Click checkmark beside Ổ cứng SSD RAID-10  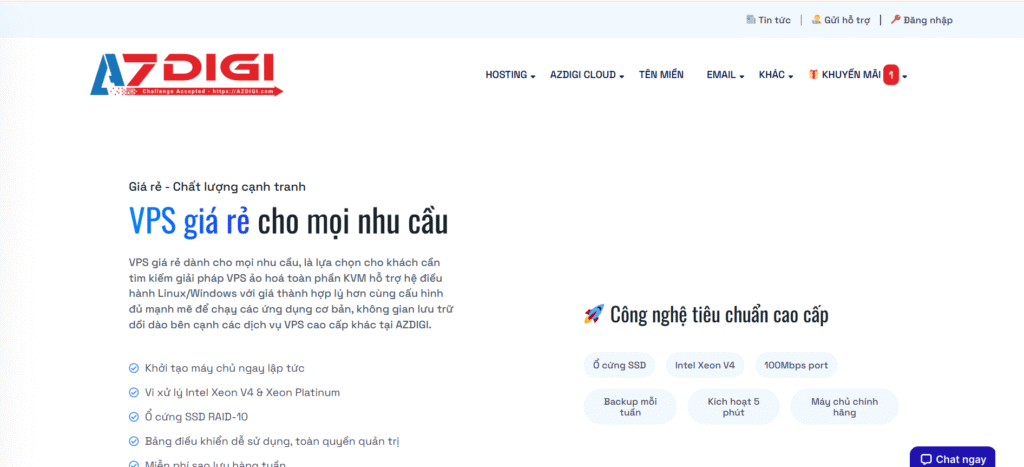(134, 416)
